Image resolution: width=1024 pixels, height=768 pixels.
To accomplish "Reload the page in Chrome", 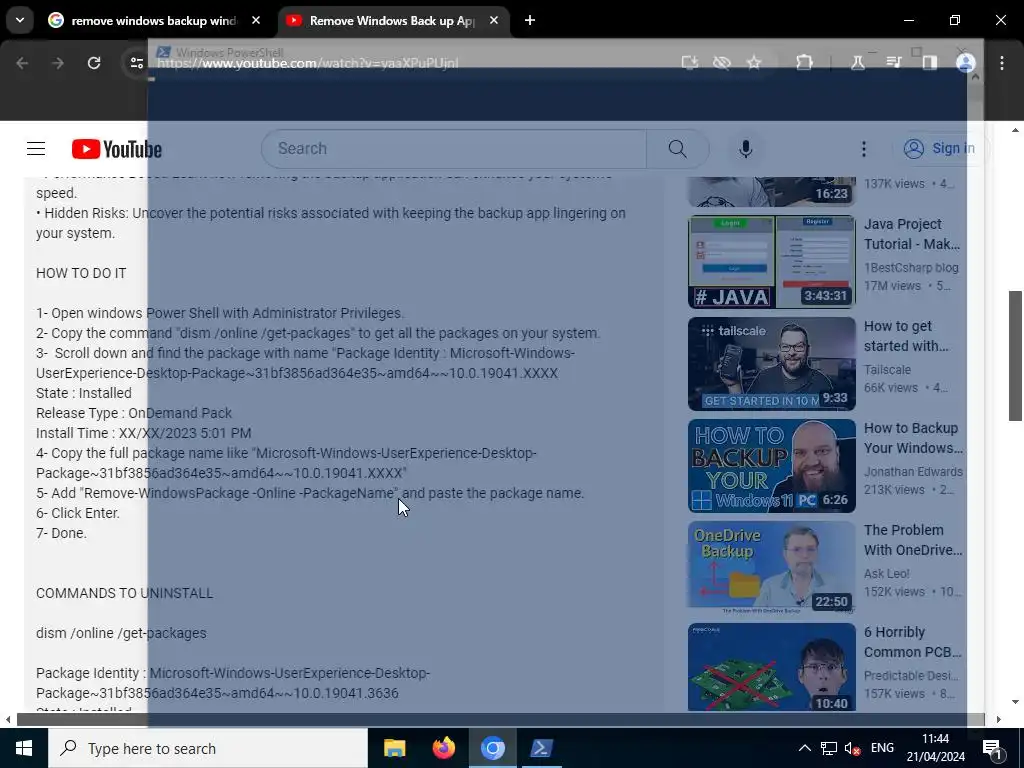I will 94,63.
